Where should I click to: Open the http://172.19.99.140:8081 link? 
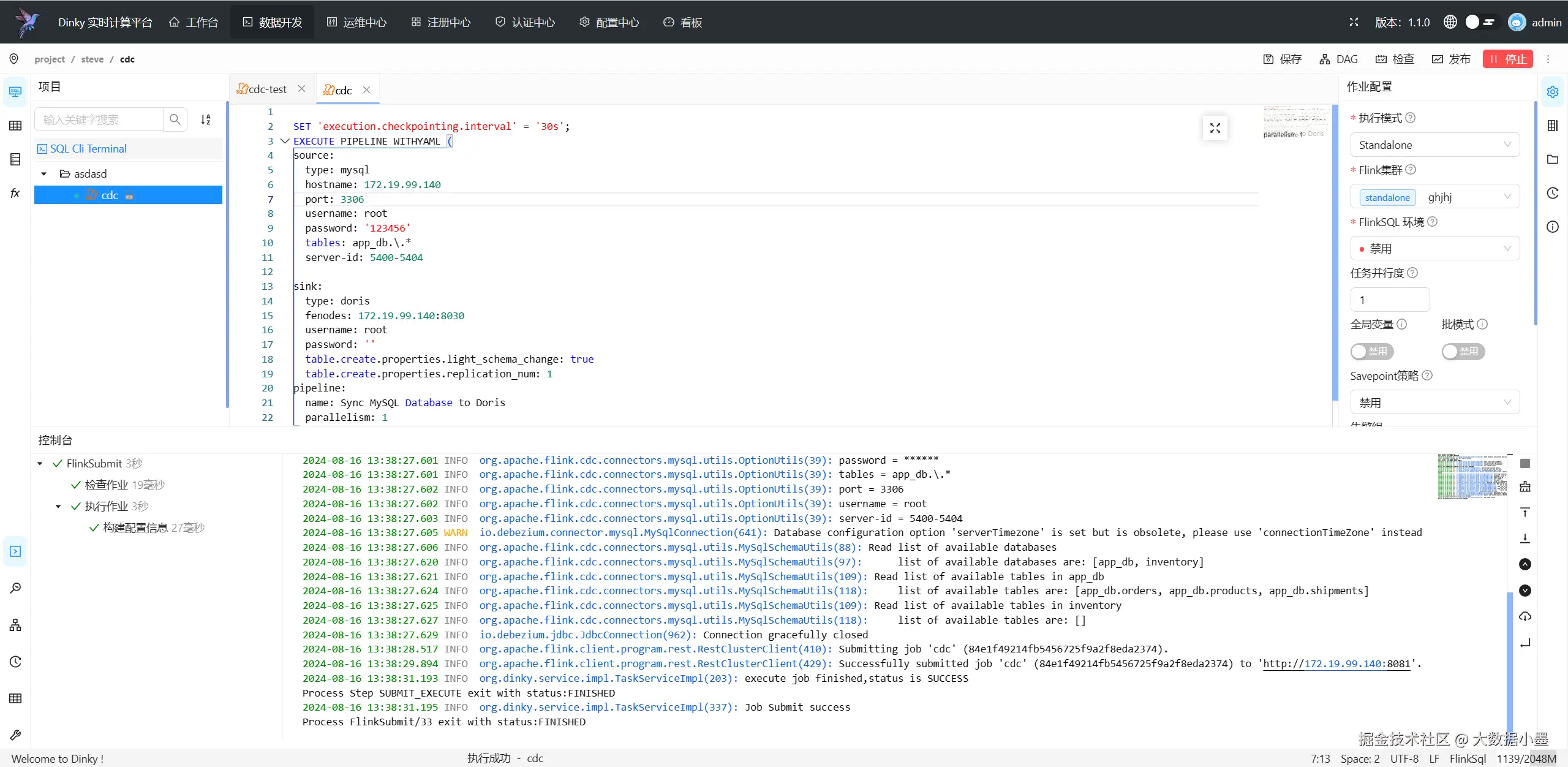pos(1336,664)
